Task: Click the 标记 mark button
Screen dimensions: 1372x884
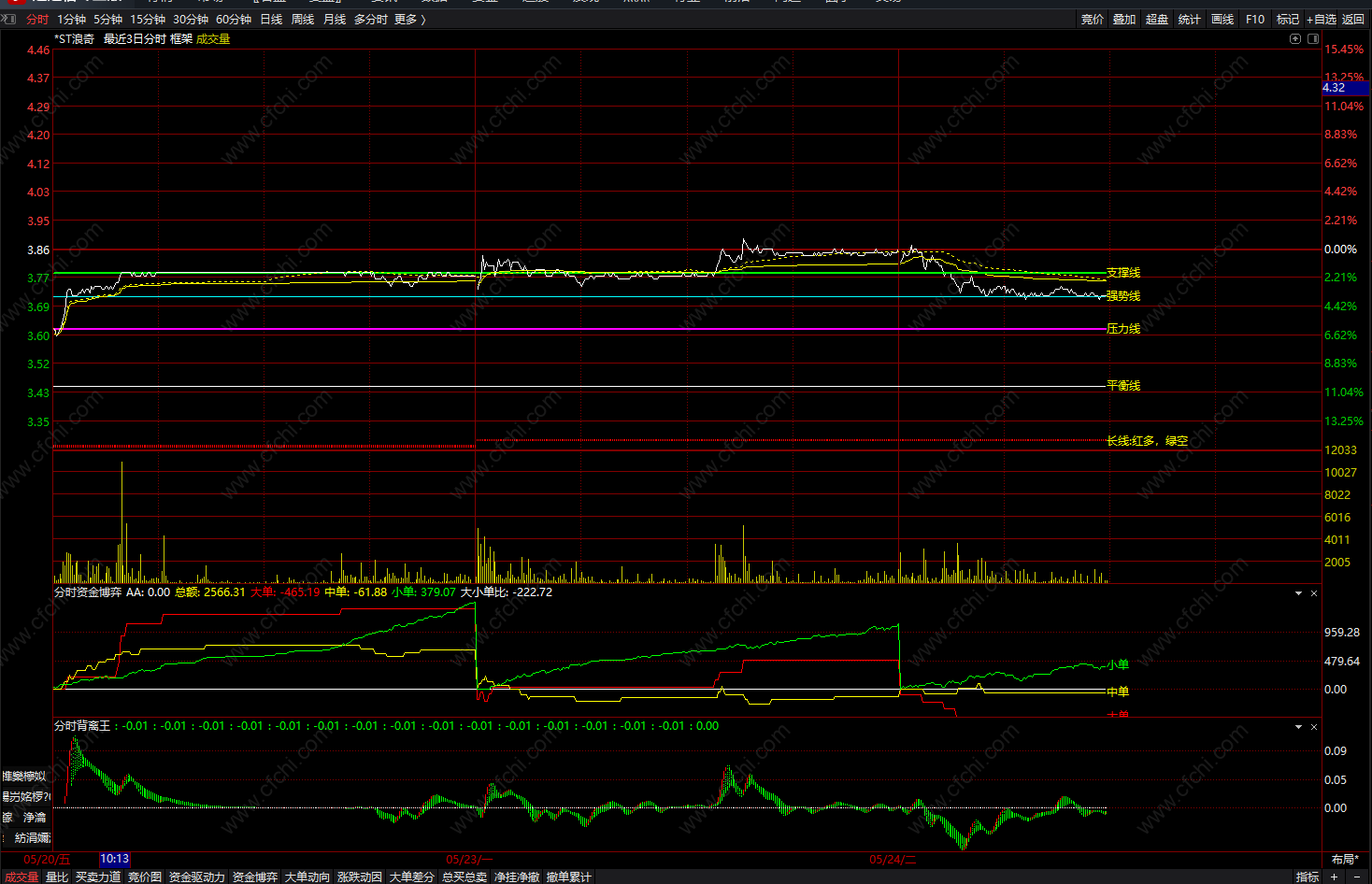Action: pos(1288,19)
